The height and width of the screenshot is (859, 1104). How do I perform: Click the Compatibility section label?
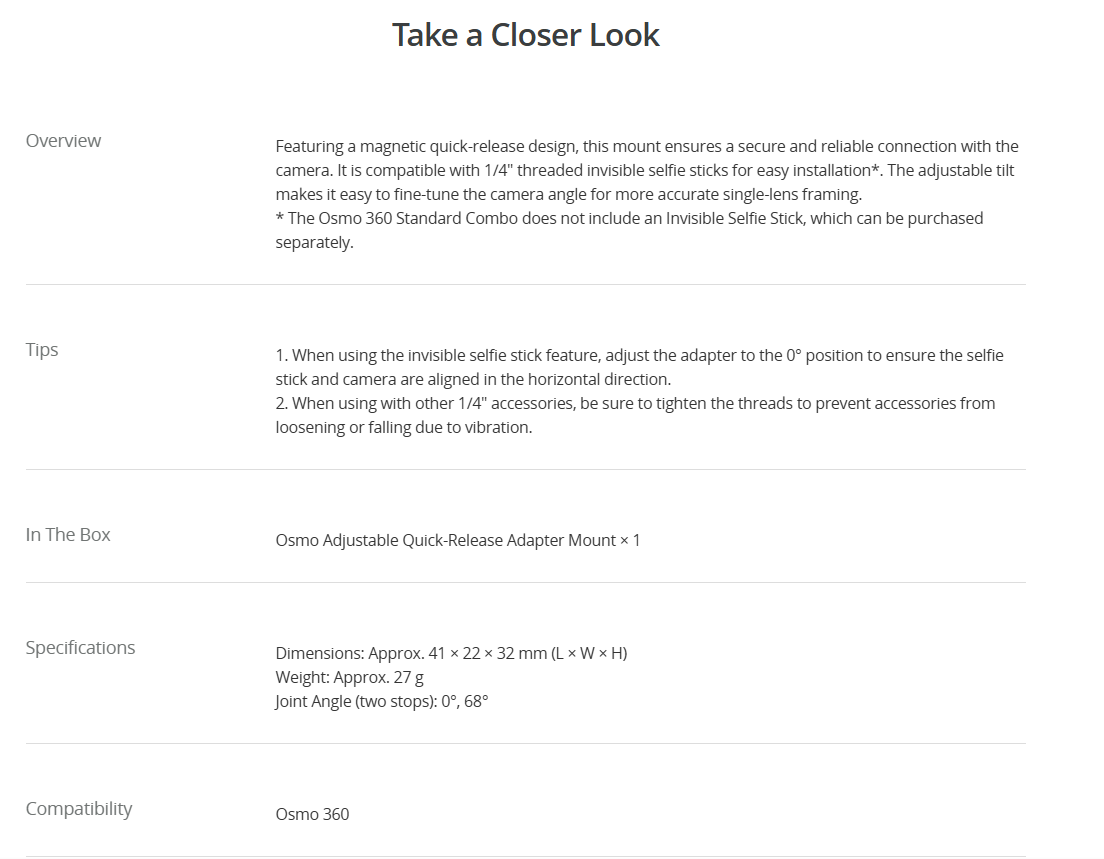point(79,809)
